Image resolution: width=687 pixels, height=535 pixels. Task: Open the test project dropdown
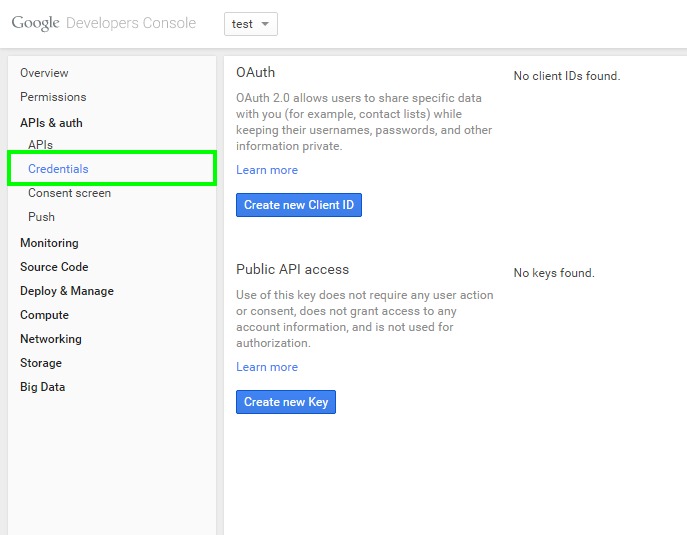251,24
